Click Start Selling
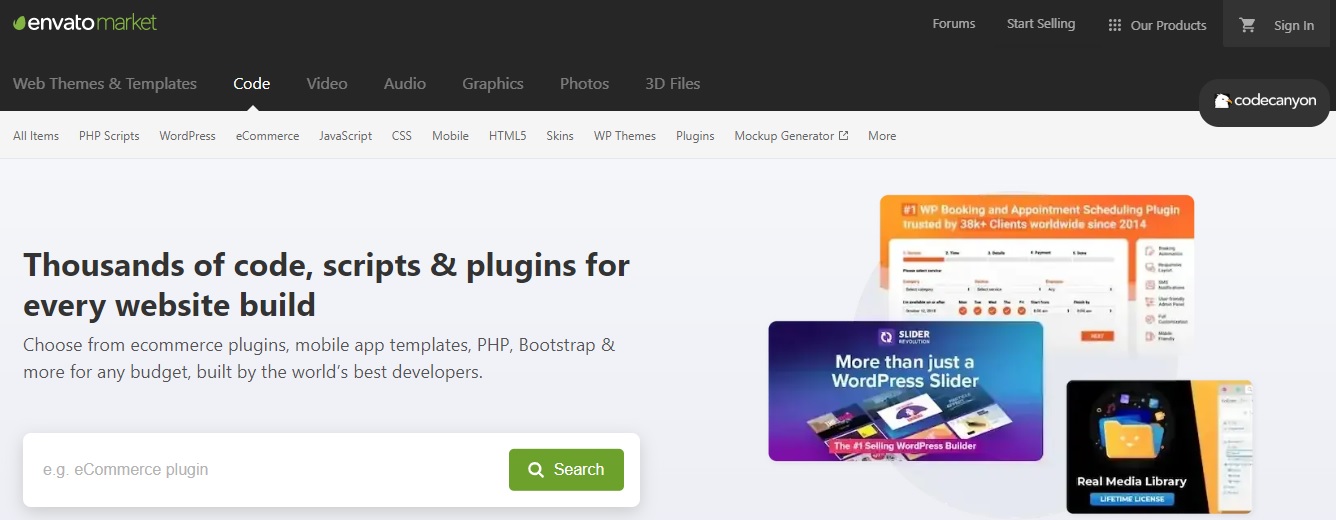Screen dimensions: 1336x520 click(x=1041, y=23)
